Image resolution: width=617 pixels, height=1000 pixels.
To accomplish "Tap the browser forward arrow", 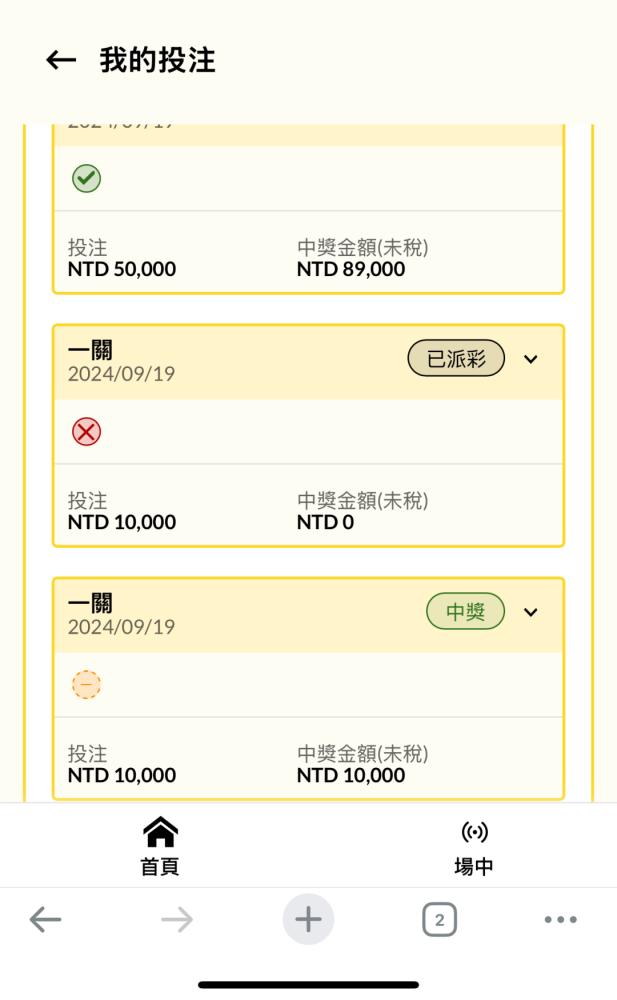I will pyautogui.click(x=177, y=920).
